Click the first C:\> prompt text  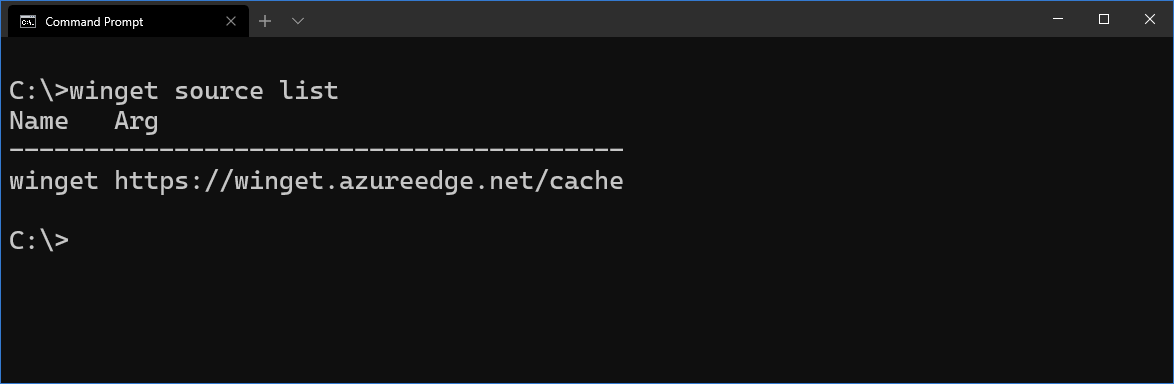[x=39, y=91]
